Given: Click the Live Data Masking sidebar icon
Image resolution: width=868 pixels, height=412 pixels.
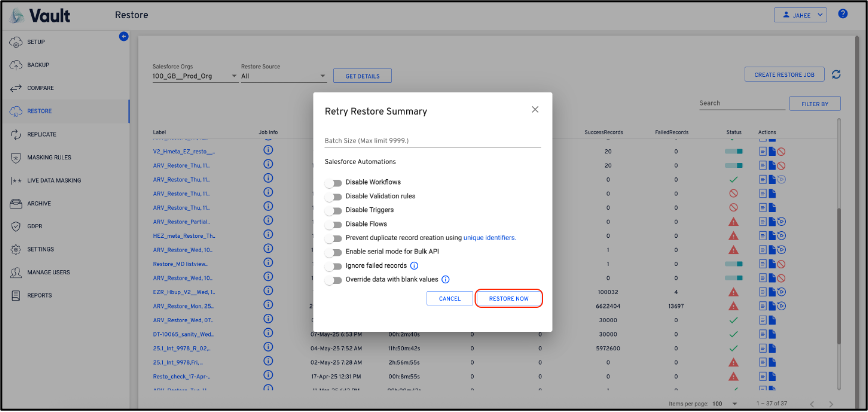Looking at the screenshot, I should click(x=17, y=180).
